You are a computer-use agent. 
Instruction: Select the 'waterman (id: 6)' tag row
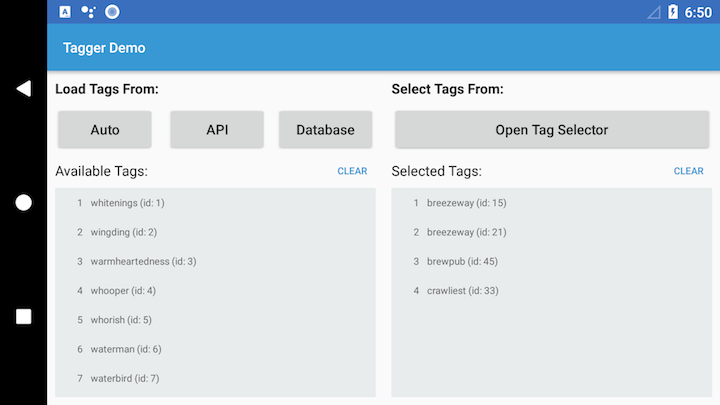215,349
